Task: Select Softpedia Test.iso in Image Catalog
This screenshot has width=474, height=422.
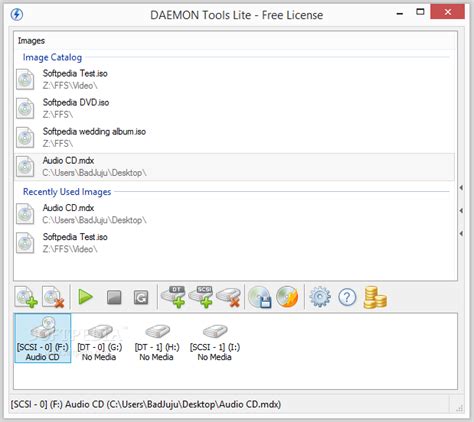Action: pyautogui.click(x=234, y=79)
